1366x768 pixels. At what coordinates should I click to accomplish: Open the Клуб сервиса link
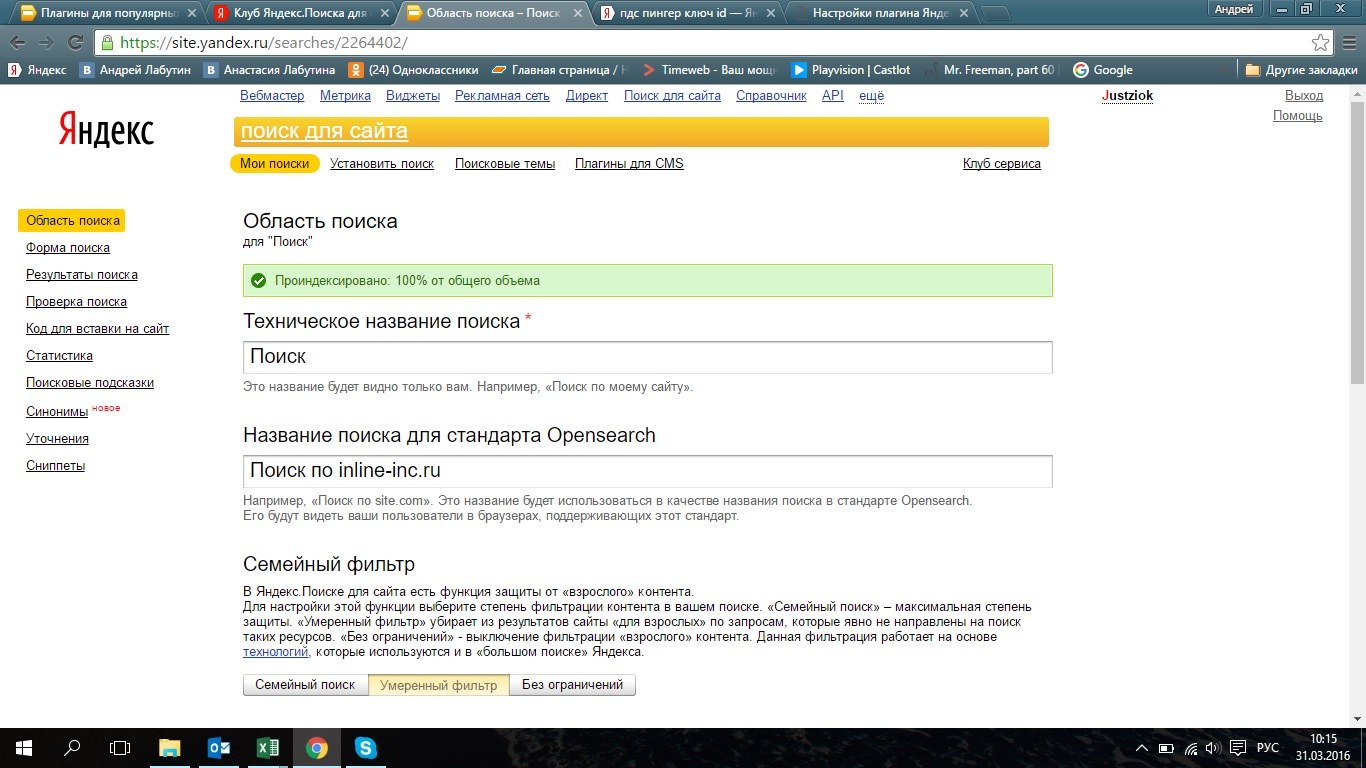(1001, 164)
